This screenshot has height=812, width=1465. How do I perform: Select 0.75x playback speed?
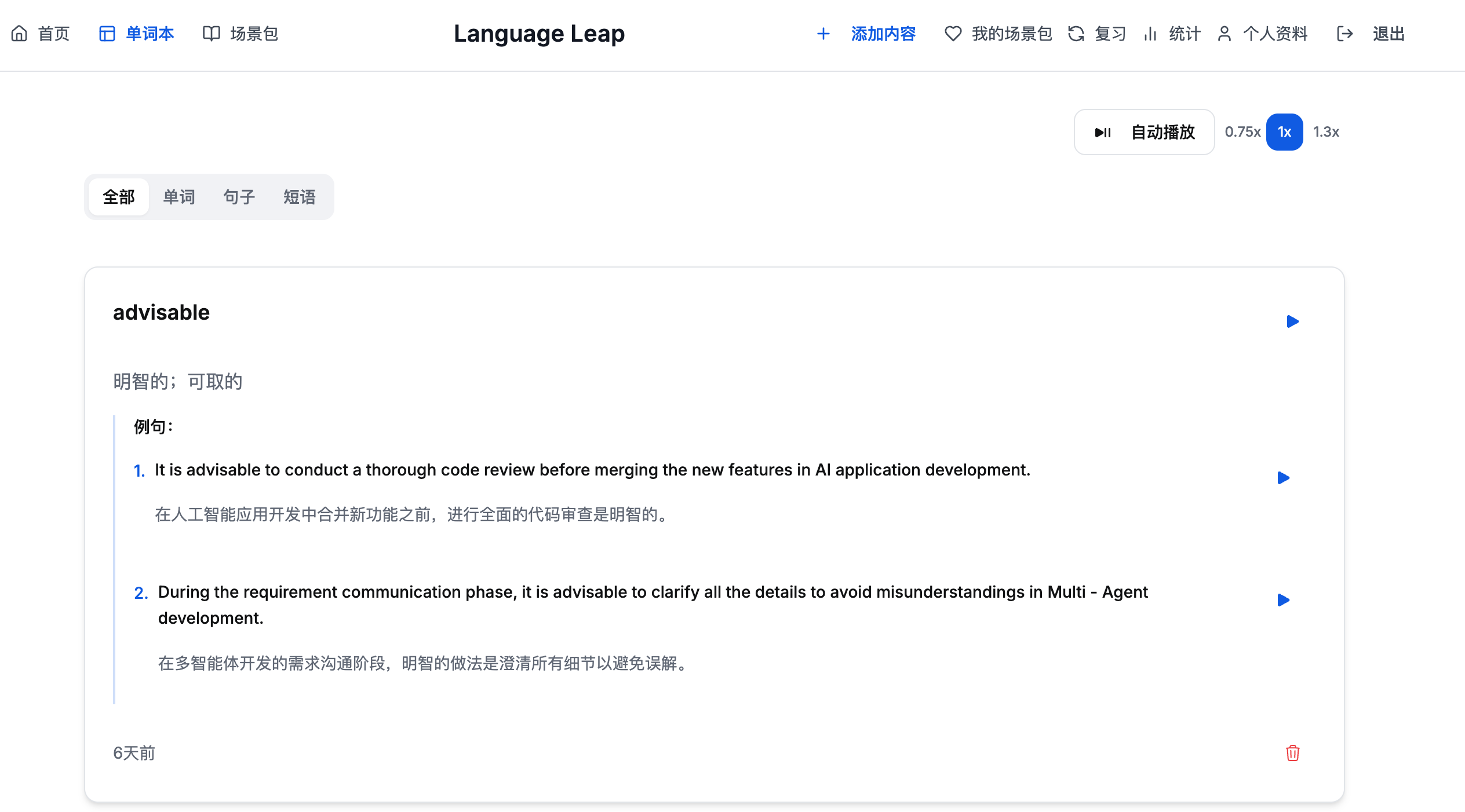point(1242,132)
